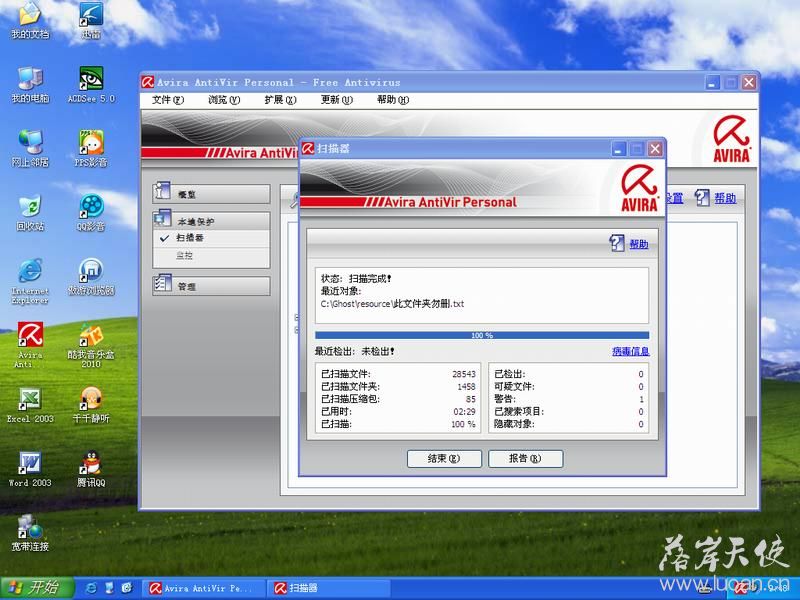Open the 帮助(H) menu in the menu bar
The image size is (800, 600).
[393, 99]
